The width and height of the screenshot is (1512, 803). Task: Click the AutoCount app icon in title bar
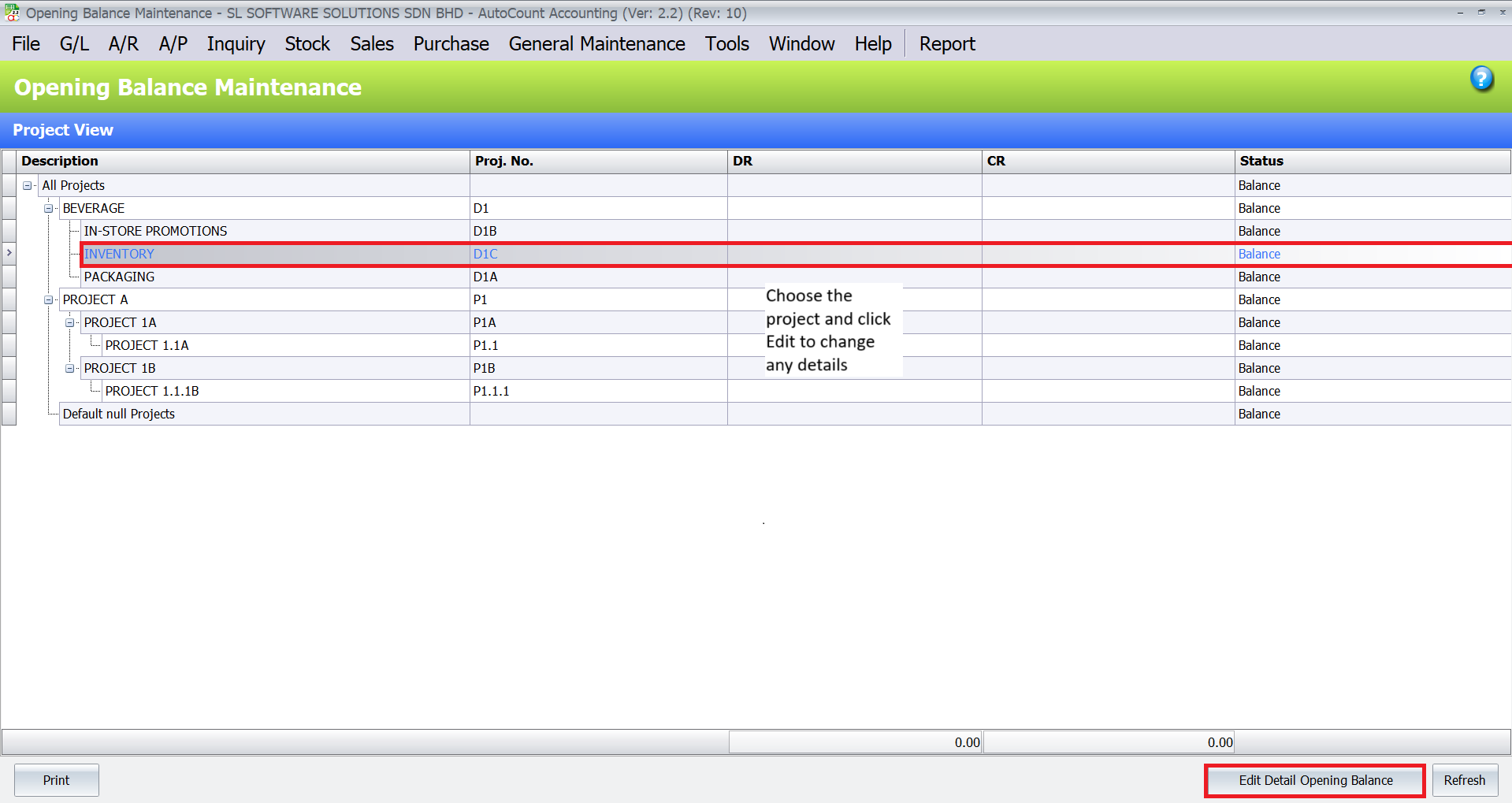pyautogui.click(x=12, y=13)
